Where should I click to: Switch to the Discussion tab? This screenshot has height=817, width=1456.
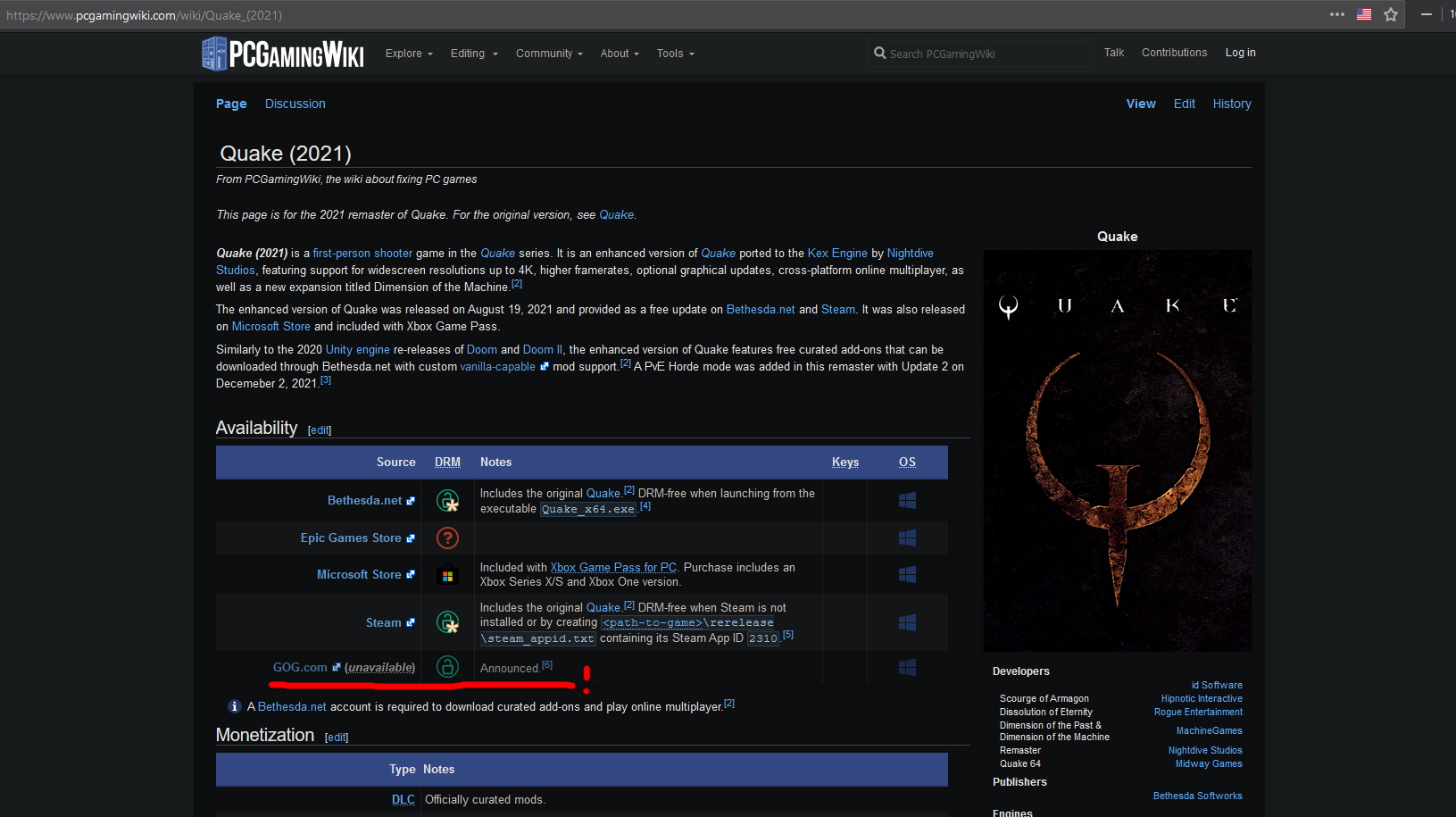click(x=295, y=104)
